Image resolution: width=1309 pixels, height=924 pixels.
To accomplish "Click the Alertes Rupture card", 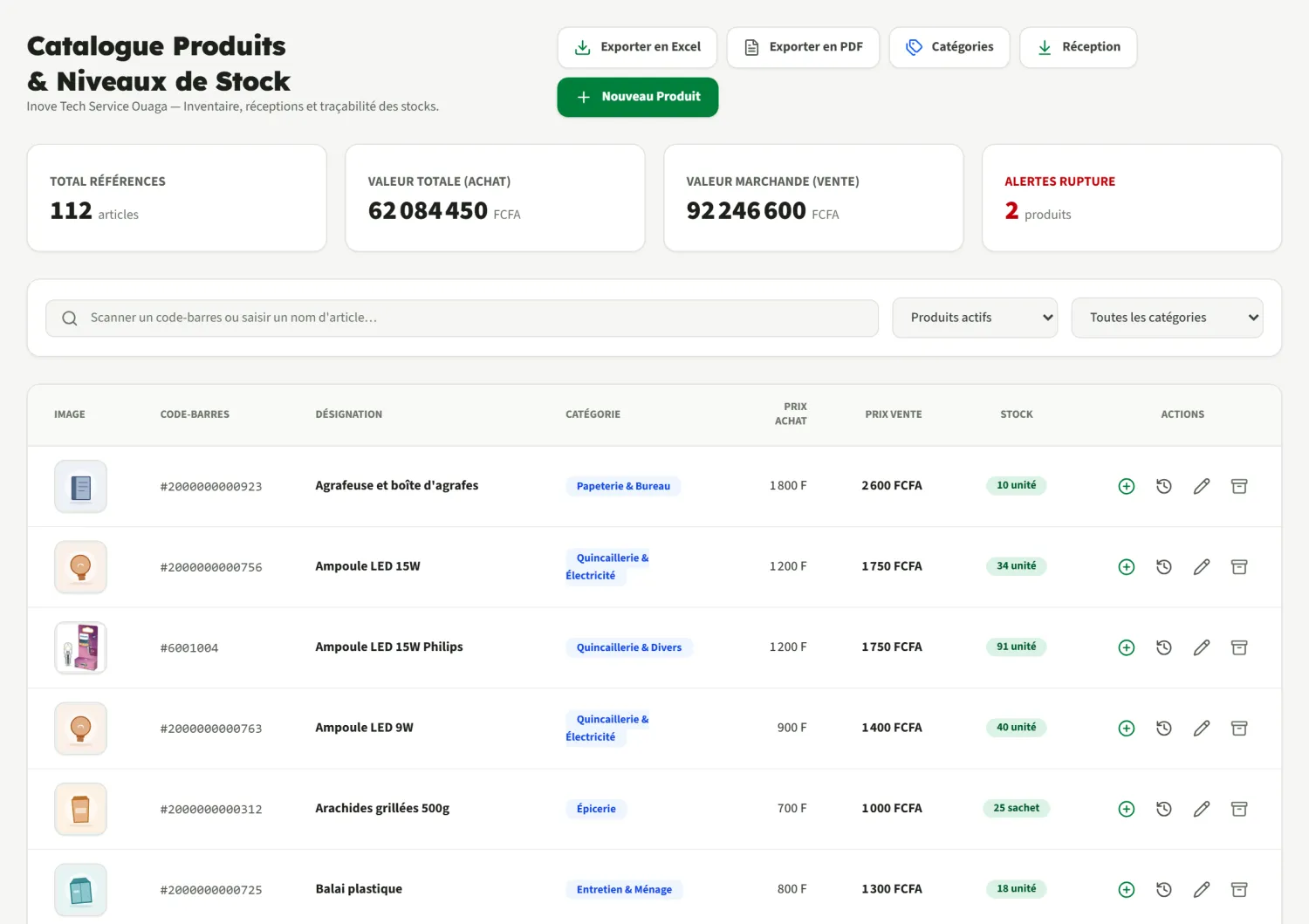I will pyautogui.click(x=1132, y=198).
